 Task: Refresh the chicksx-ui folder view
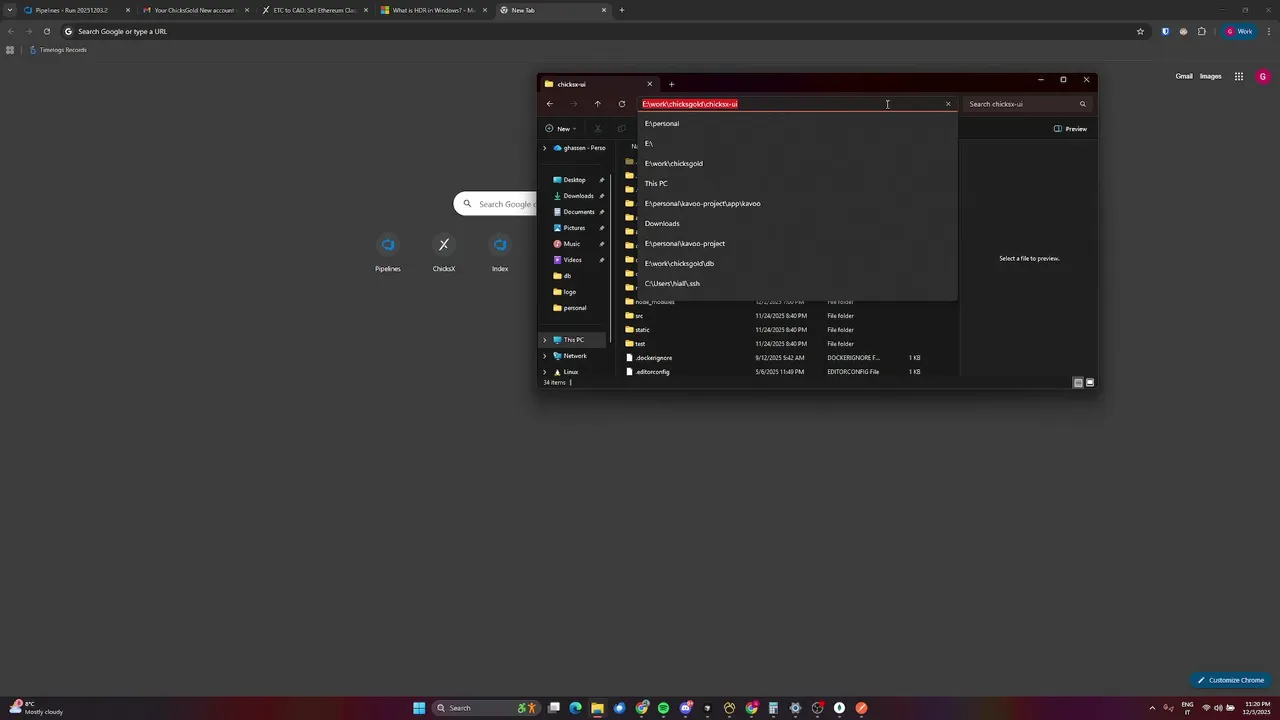point(622,104)
